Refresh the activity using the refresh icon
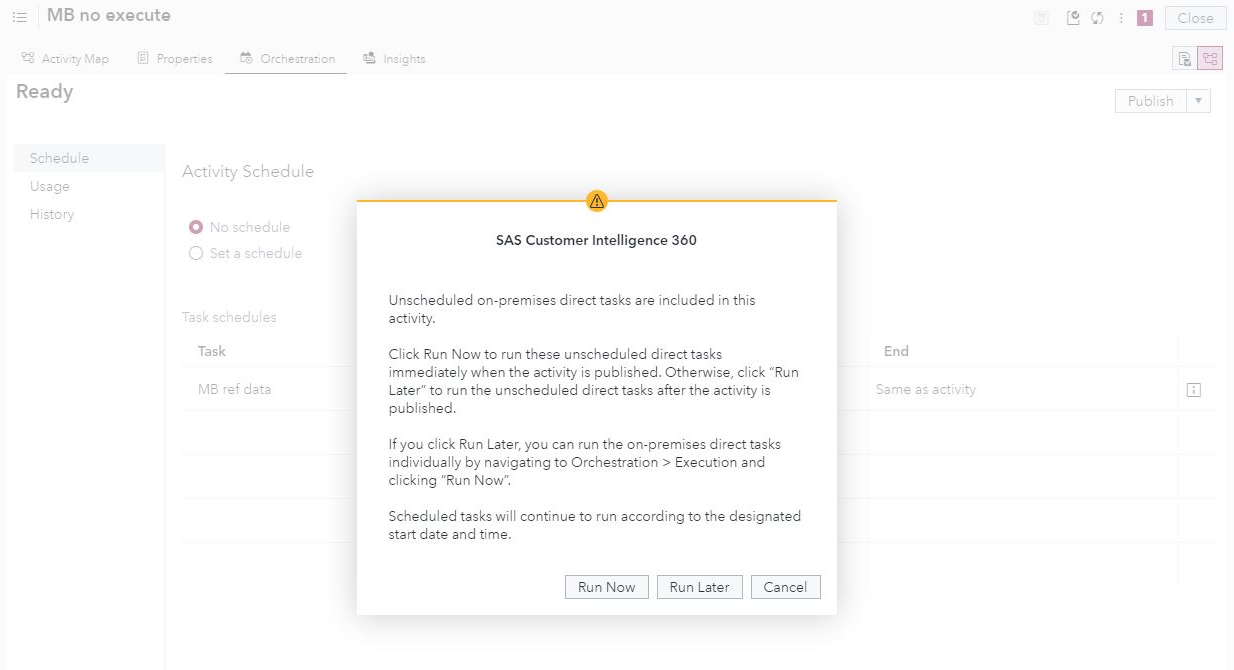The image size is (1234, 670). click(x=1097, y=17)
